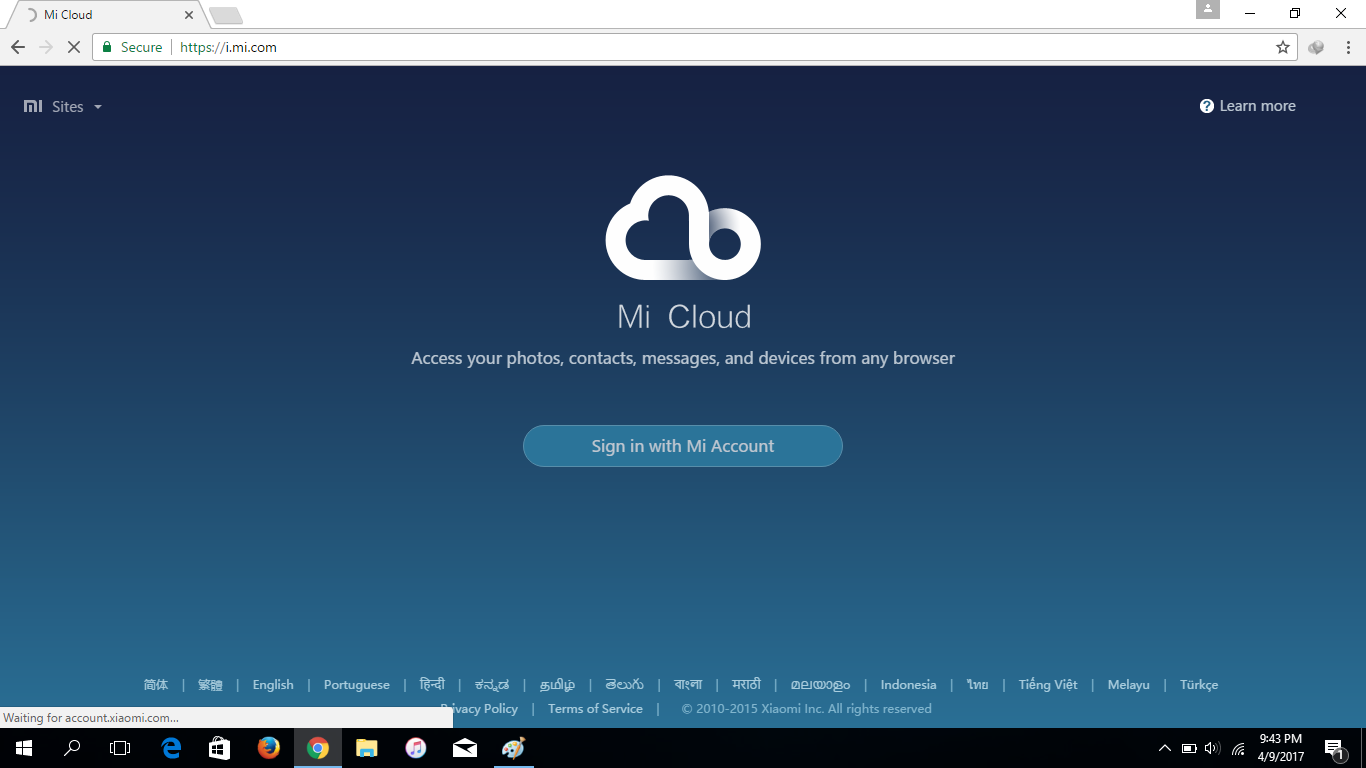
Task: Bookmark this page with star icon
Action: (x=1283, y=47)
